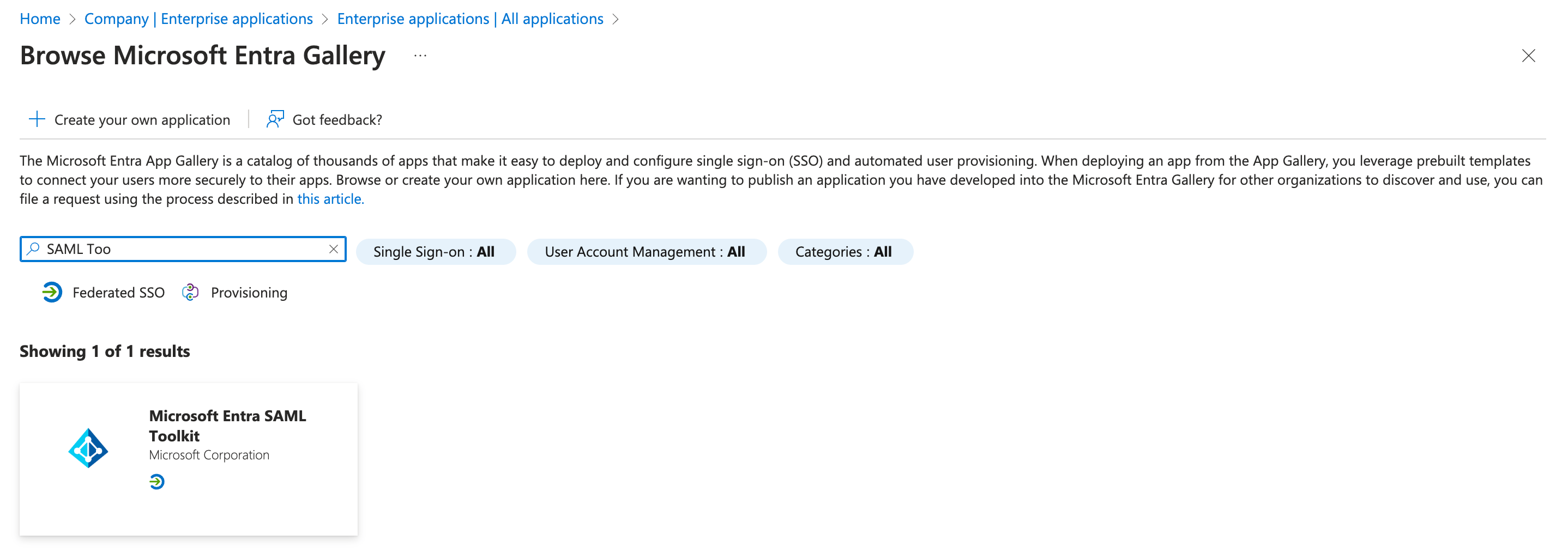Click the magnifier icon in search box

pos(34,249)
